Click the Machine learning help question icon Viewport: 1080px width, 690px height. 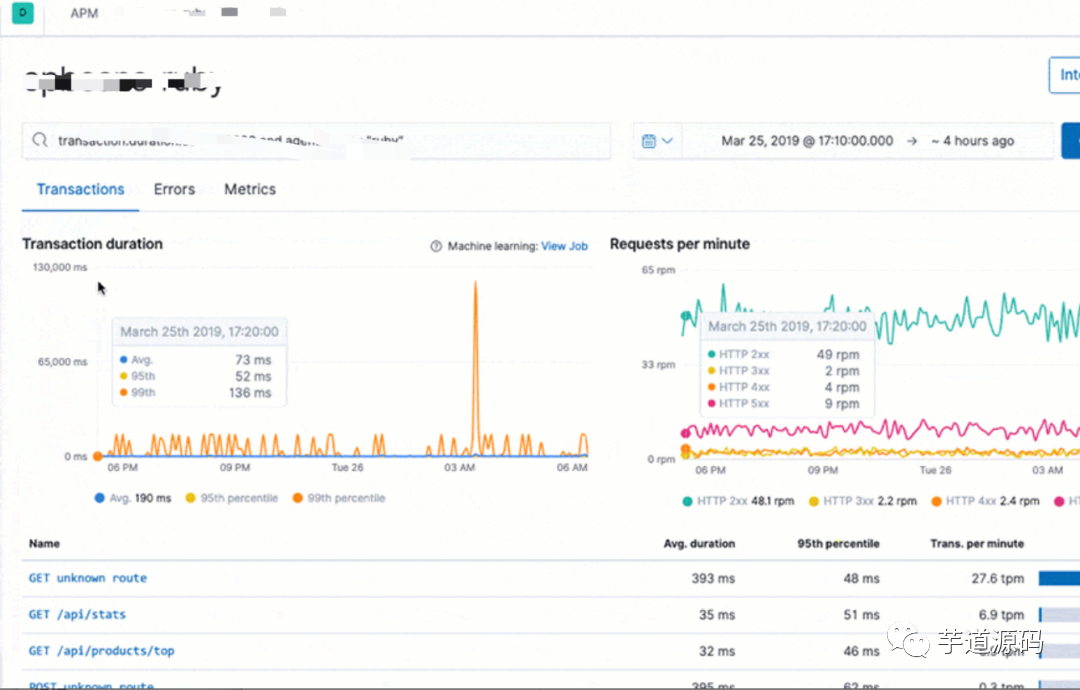pyautogui.click(x=436, y=246)
